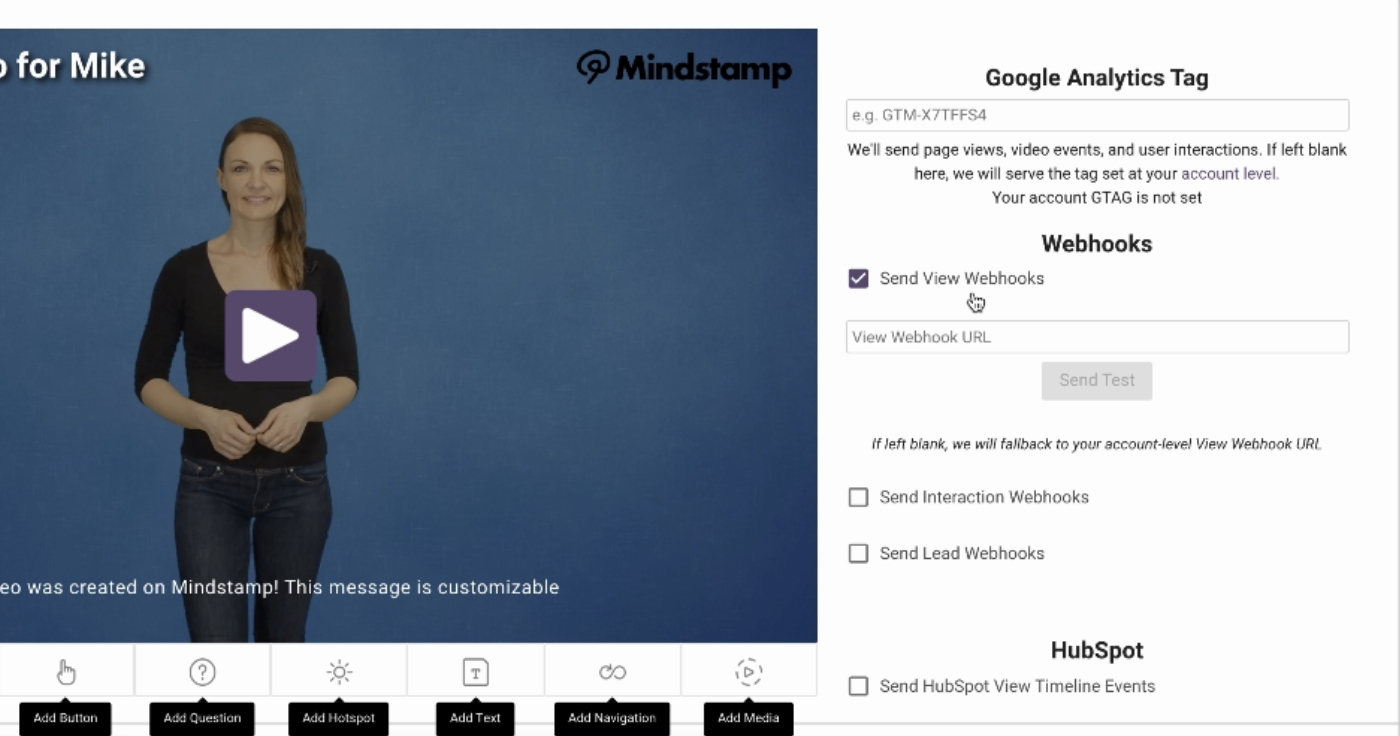Click the Mindstamp logo on video
Screen dimensions: 1400x736
pos(684,68)
